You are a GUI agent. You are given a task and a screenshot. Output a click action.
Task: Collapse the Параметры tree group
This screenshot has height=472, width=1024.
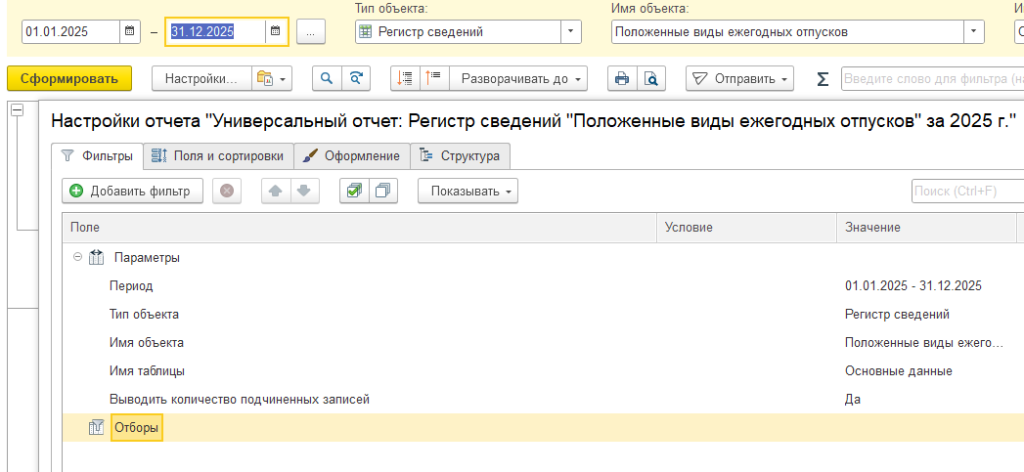click(x=76, y=257)
